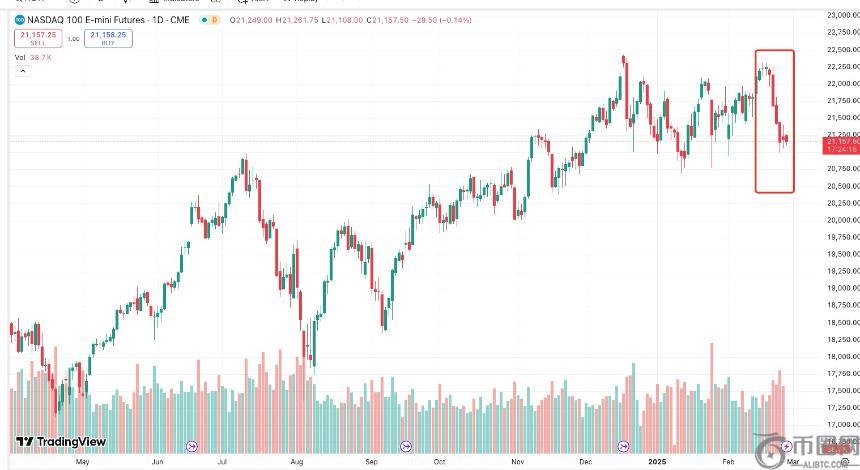860x470 pixels.
Task: Click the Nov label on the time axis
Action: click(x=517, y=463)
